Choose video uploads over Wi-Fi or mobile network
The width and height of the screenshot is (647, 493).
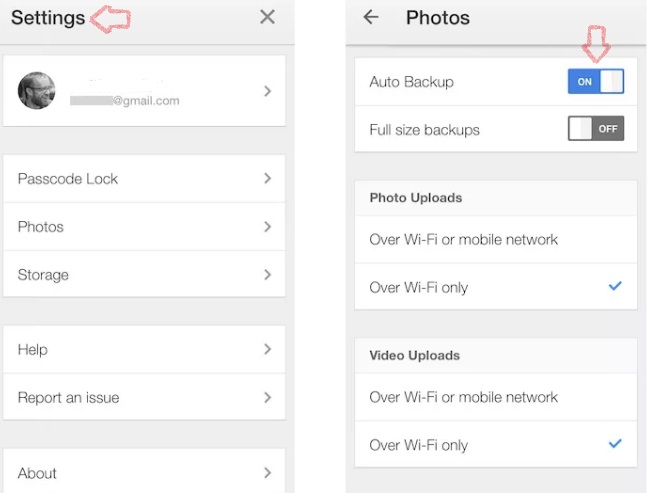click(x=464, y=398)
